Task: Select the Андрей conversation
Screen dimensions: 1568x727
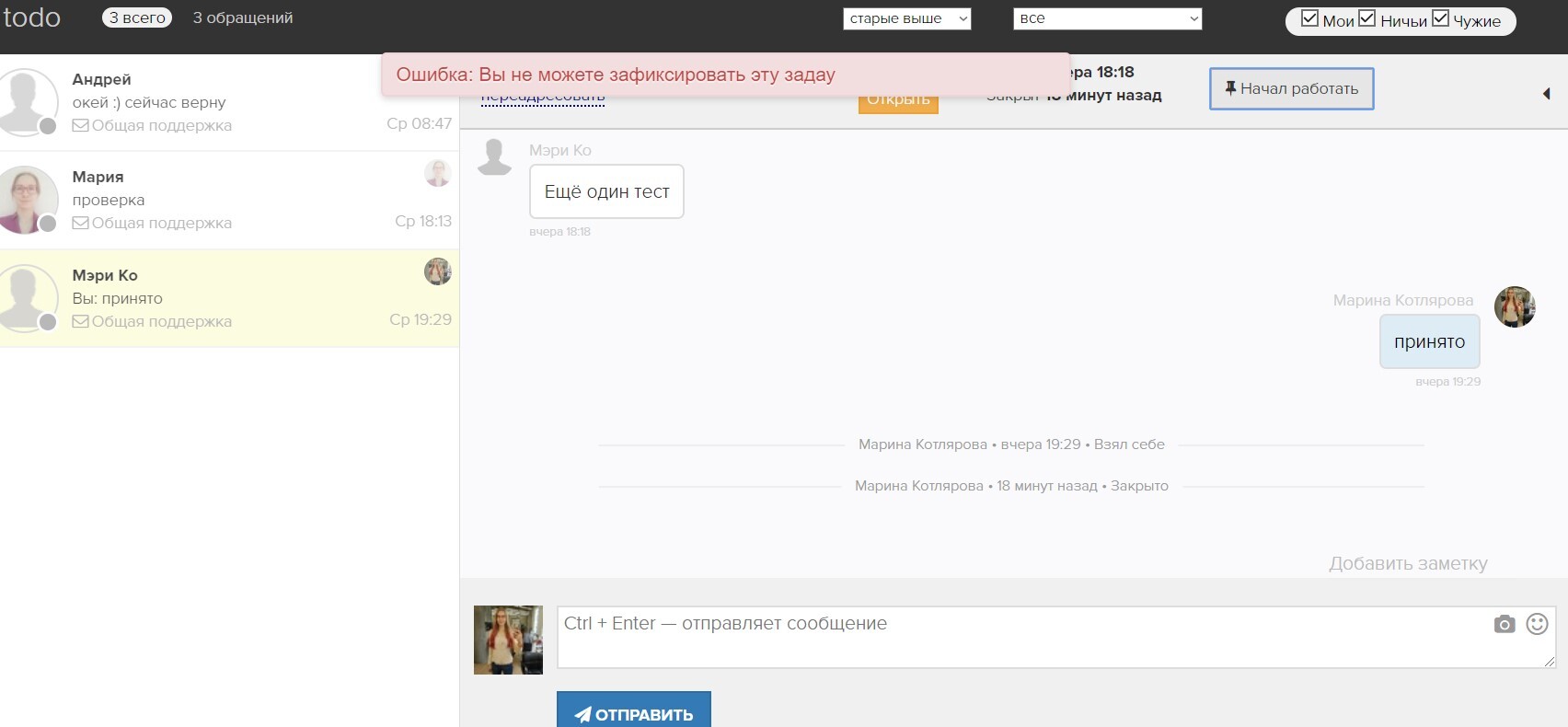Action: tap(230, 102)
